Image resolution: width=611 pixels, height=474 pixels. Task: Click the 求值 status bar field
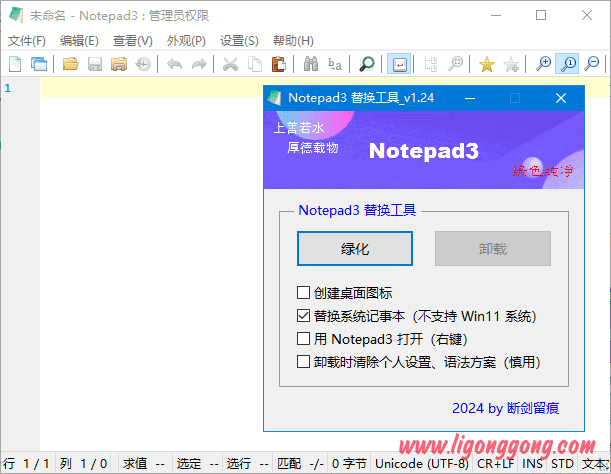(x=144, y=463)
